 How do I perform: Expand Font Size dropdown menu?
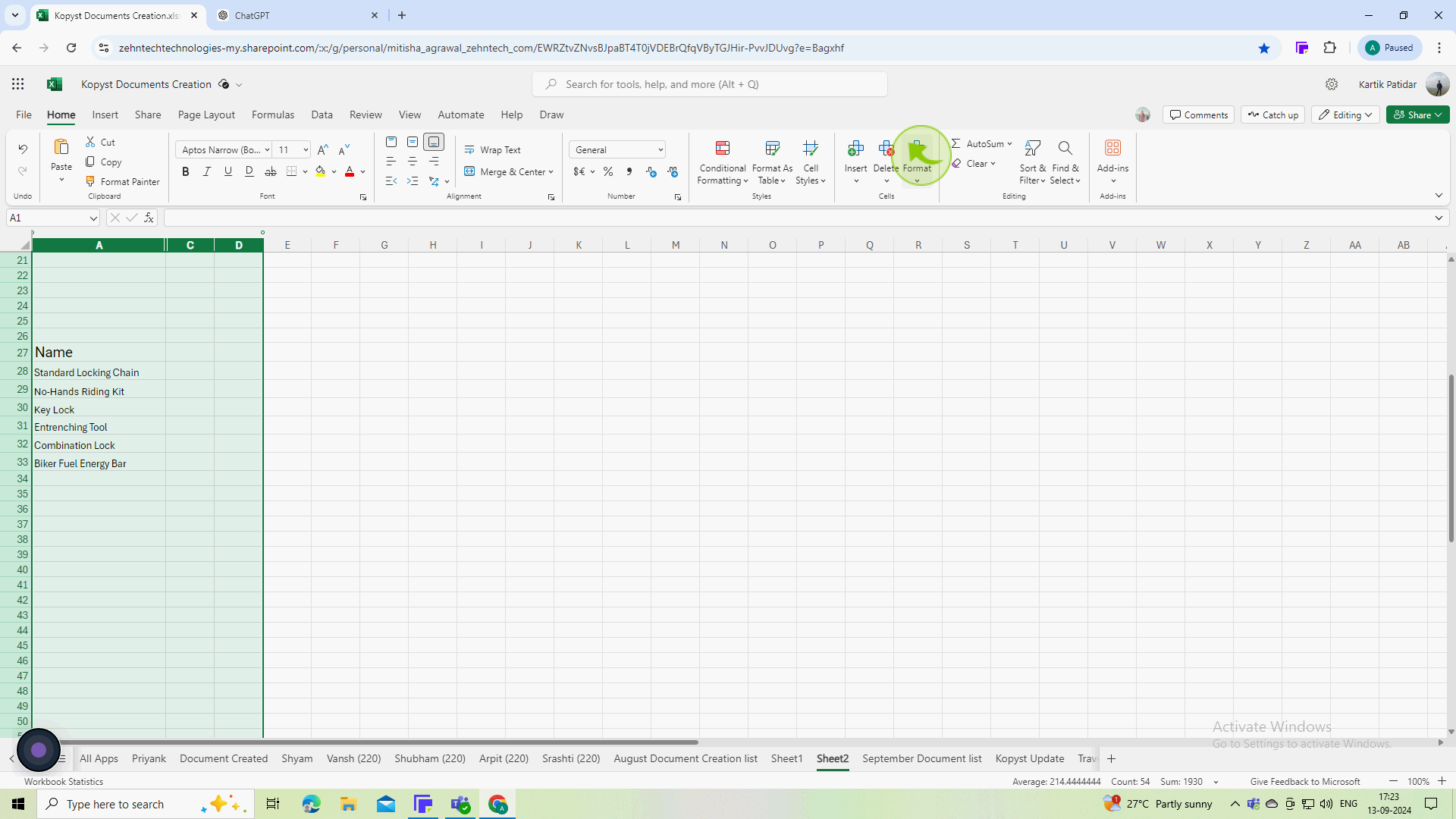point(306,150)
